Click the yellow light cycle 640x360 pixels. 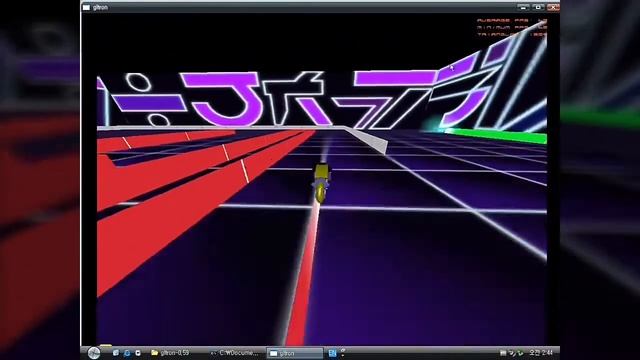pos(321,183)
